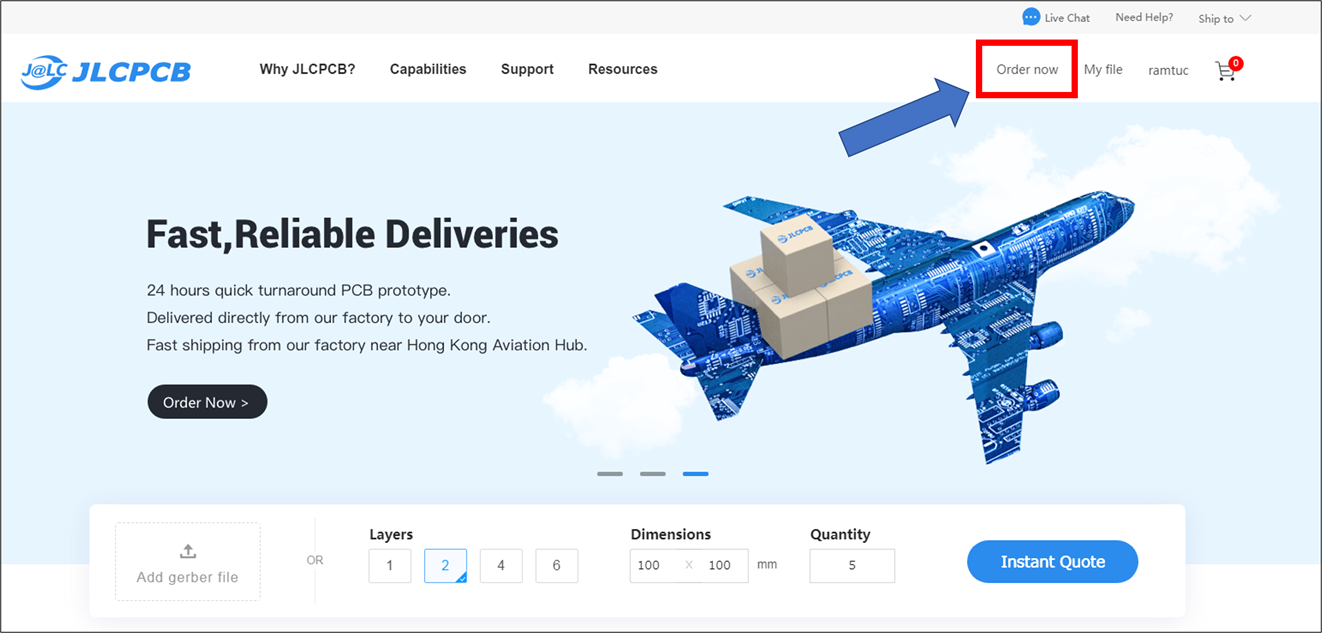Choose the 2 layers option
Viewport: 1322px width, 633px height.
pos(445,566)
